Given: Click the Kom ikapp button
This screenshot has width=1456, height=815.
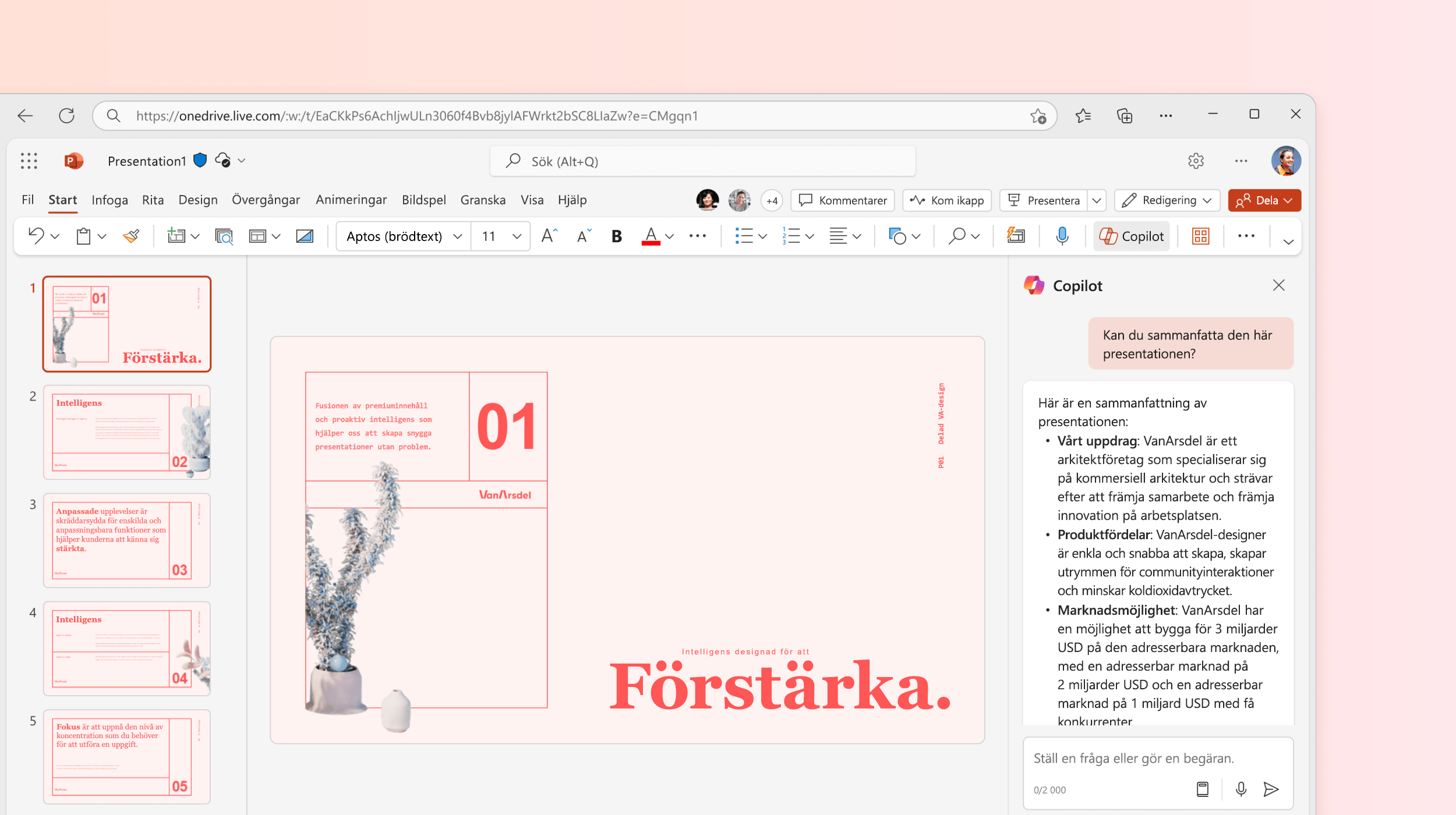Looking at the screenshot, I should 947,200.
